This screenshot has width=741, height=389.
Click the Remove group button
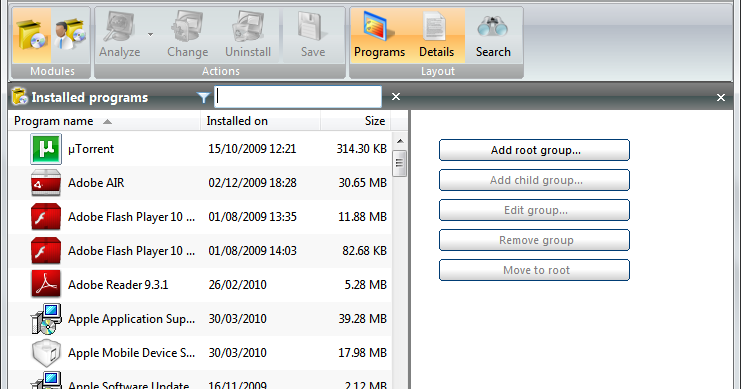[534, 240]
